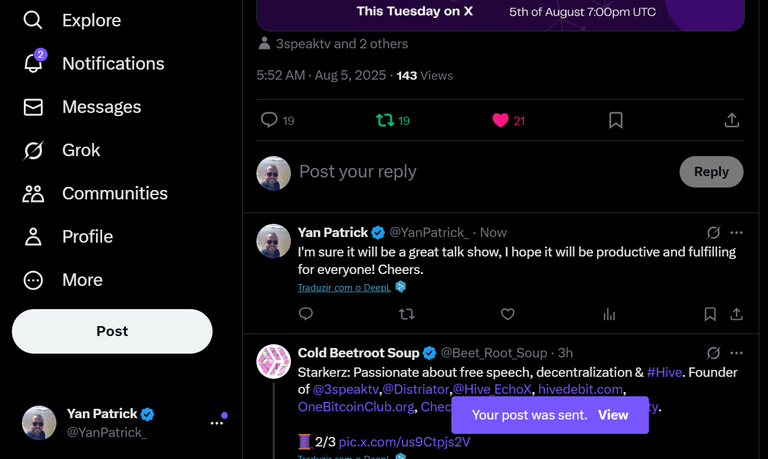Bookmark the main post
The height and width of the screenshot is (459, 768).
click(x=616, y=120)
